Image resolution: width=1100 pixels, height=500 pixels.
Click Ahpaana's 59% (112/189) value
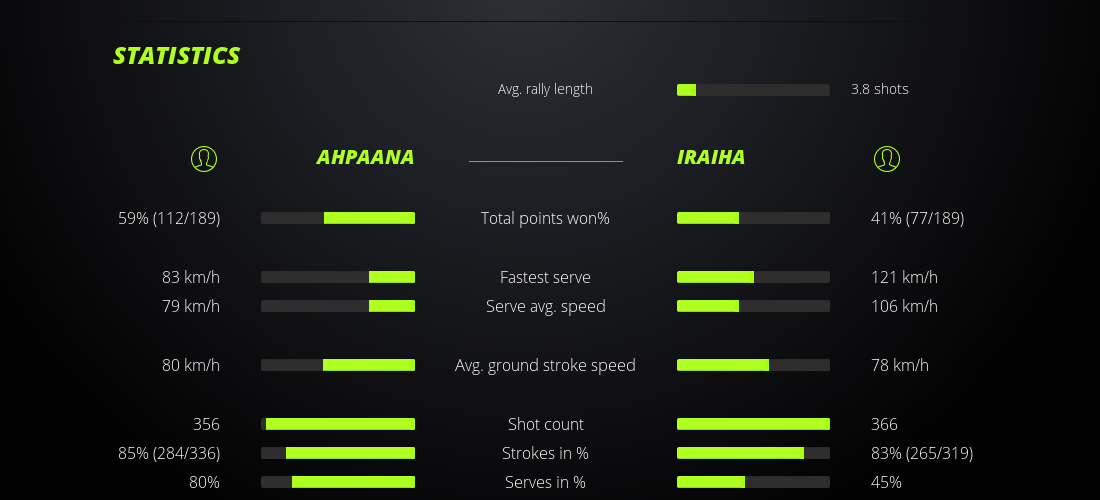[169, 218]
